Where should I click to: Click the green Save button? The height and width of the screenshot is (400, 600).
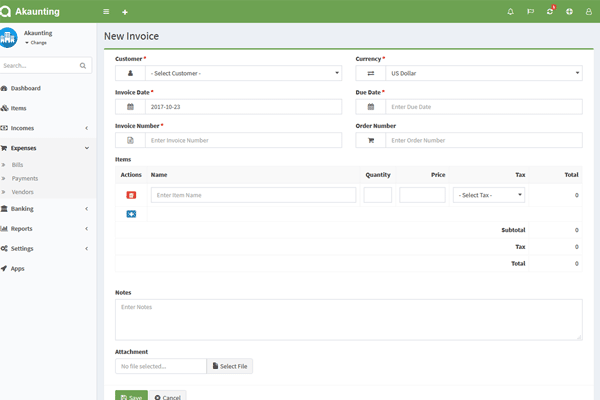(x=131, y=396)
